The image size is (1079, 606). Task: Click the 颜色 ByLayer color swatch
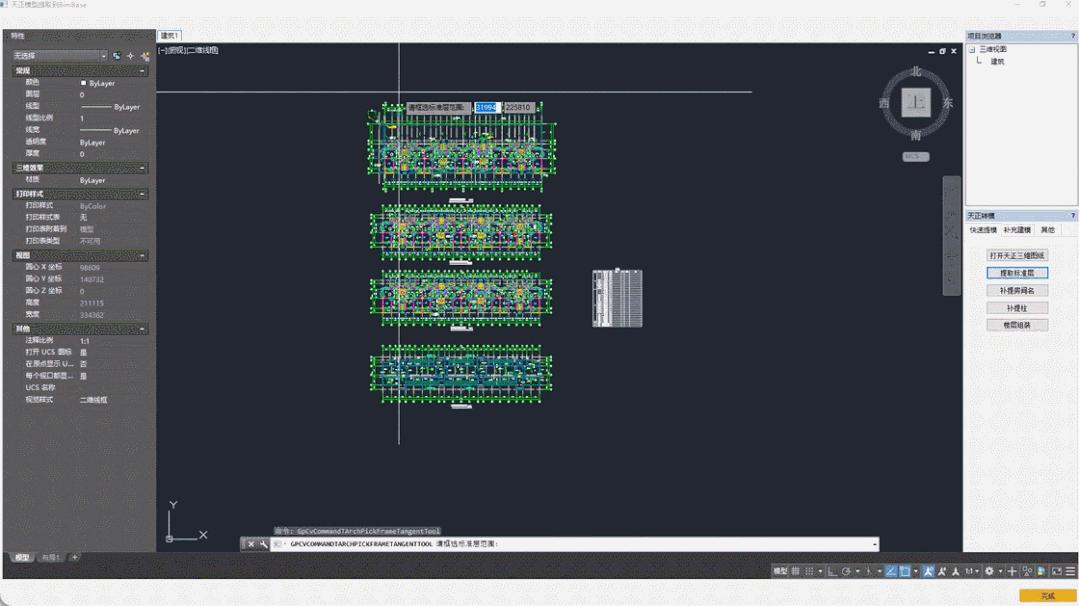(x=84, y=83)
